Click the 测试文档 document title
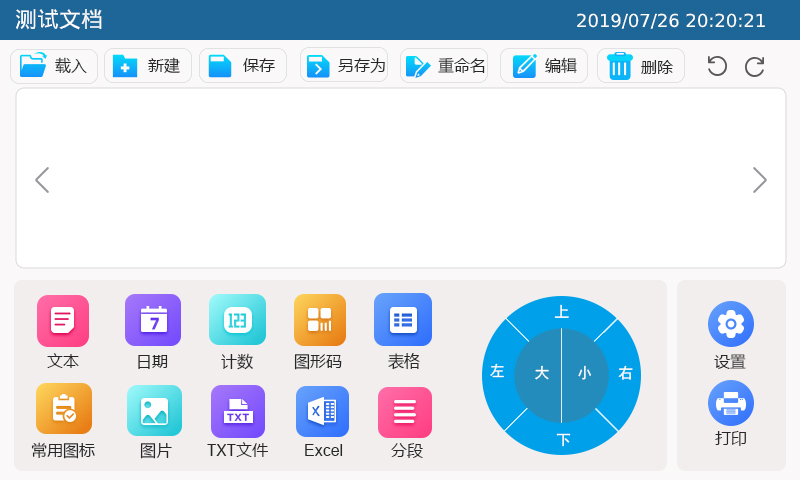The width and height of the screenshot is (800, 480). click(x=59, y=20)
